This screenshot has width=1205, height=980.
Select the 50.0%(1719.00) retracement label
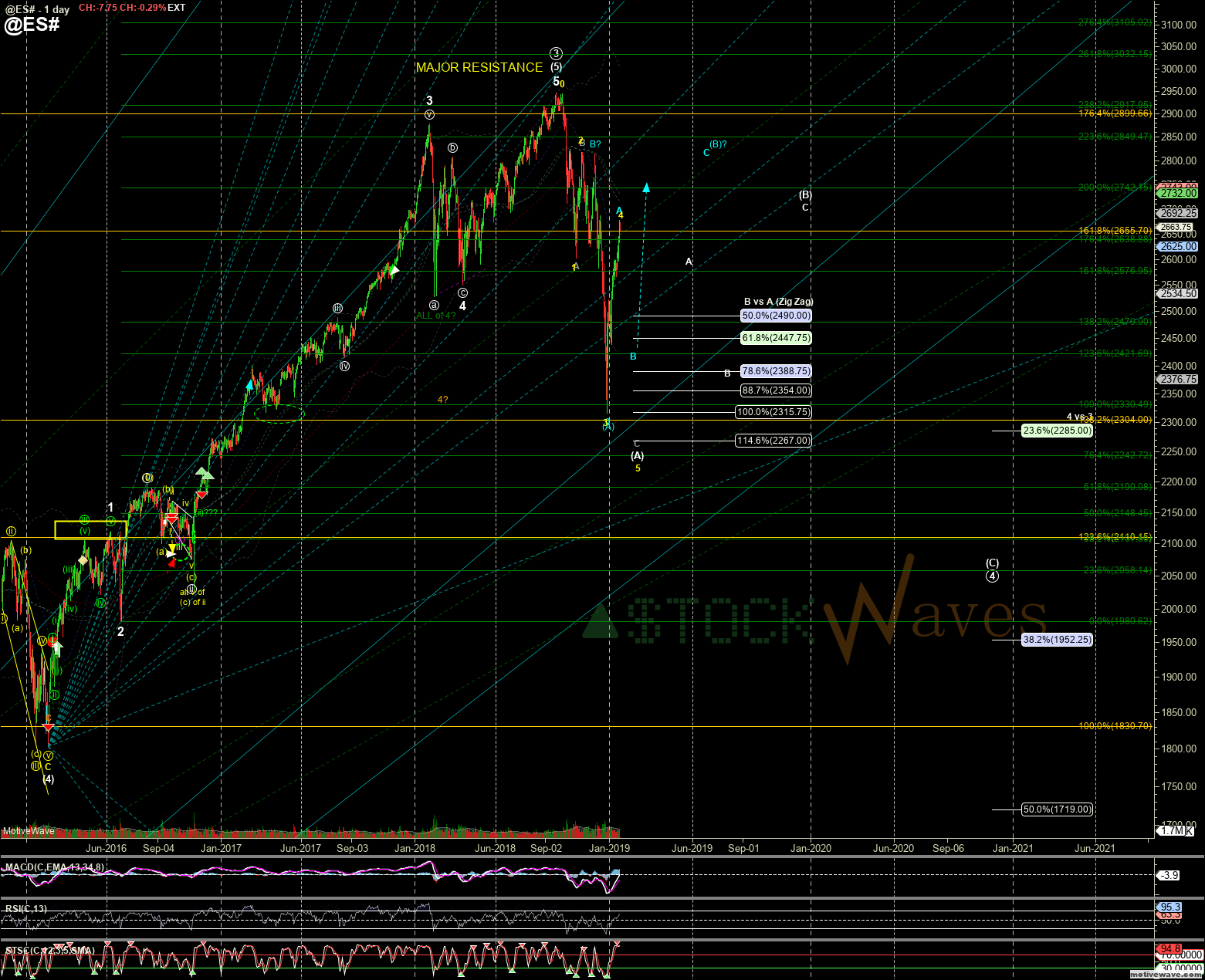[1058, 809]
